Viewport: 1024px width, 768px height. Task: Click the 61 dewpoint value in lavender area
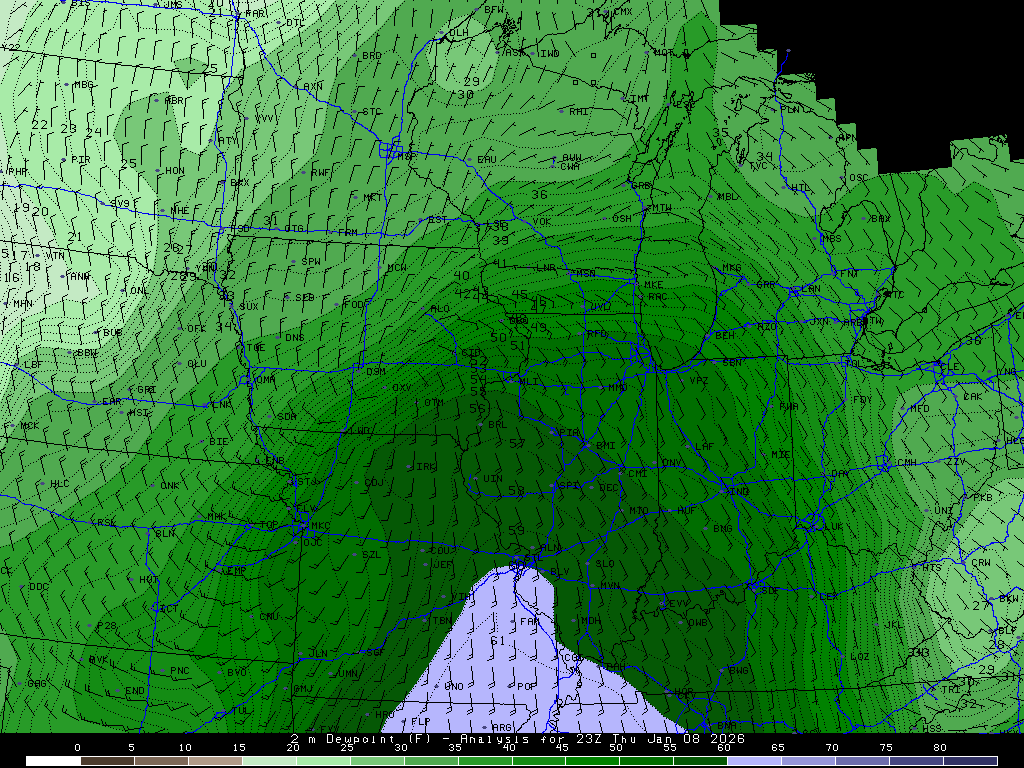point(498,641)
